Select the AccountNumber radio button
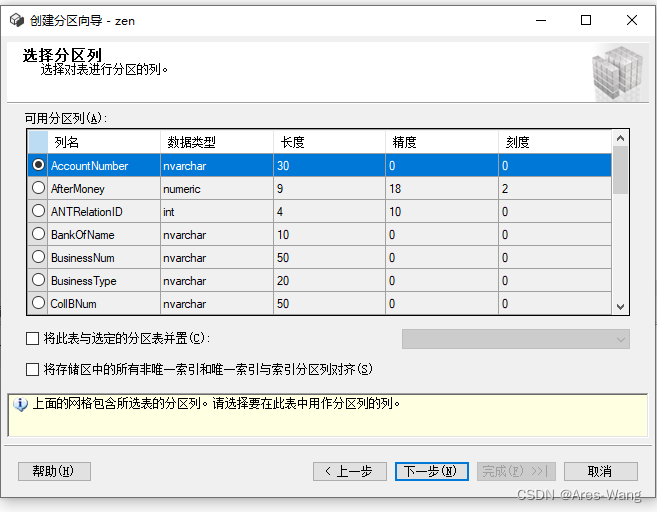The height and width of the screenshot is (512, 657). tap(38, 165)
